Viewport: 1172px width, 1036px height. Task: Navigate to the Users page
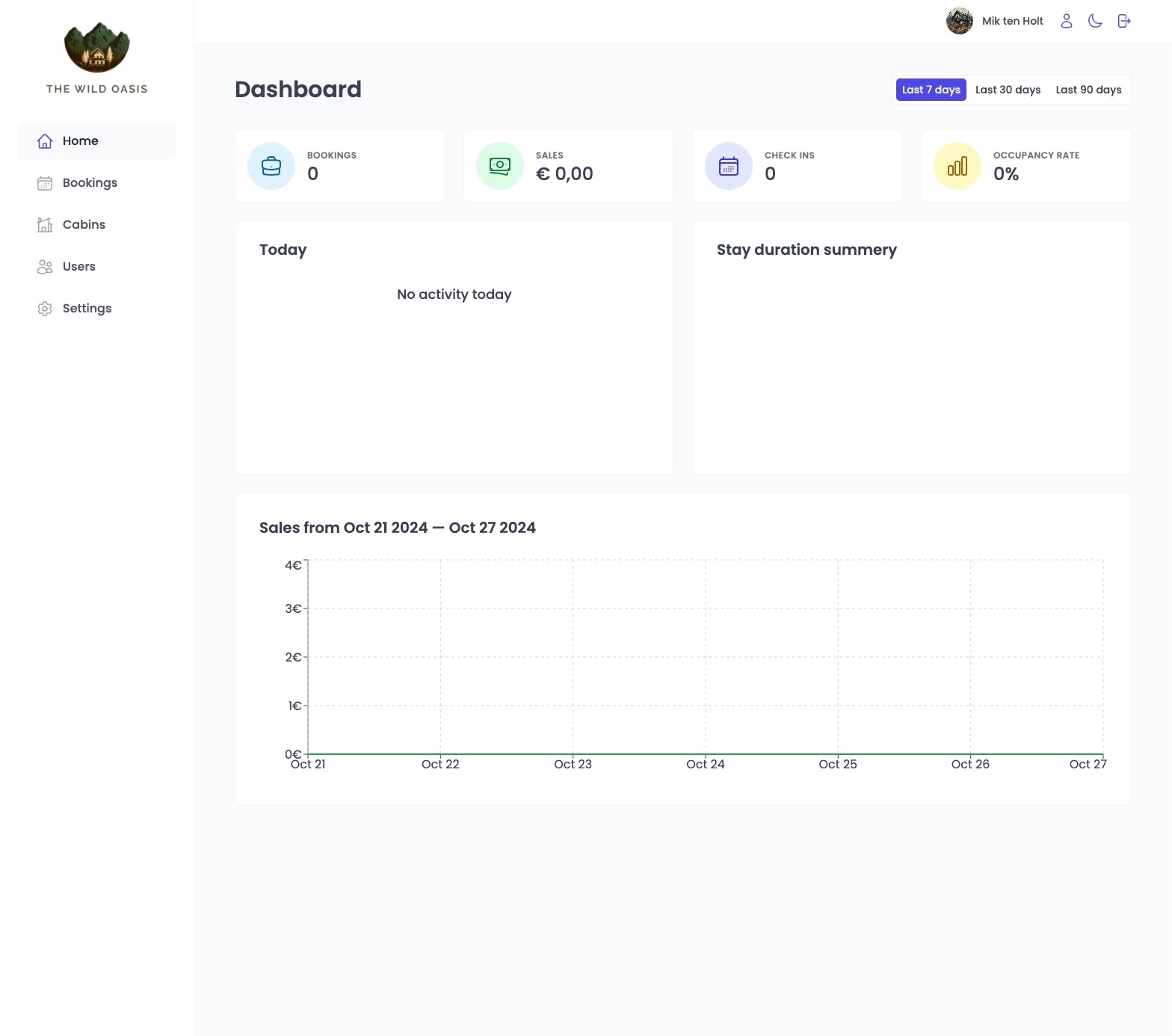point(96,267)
